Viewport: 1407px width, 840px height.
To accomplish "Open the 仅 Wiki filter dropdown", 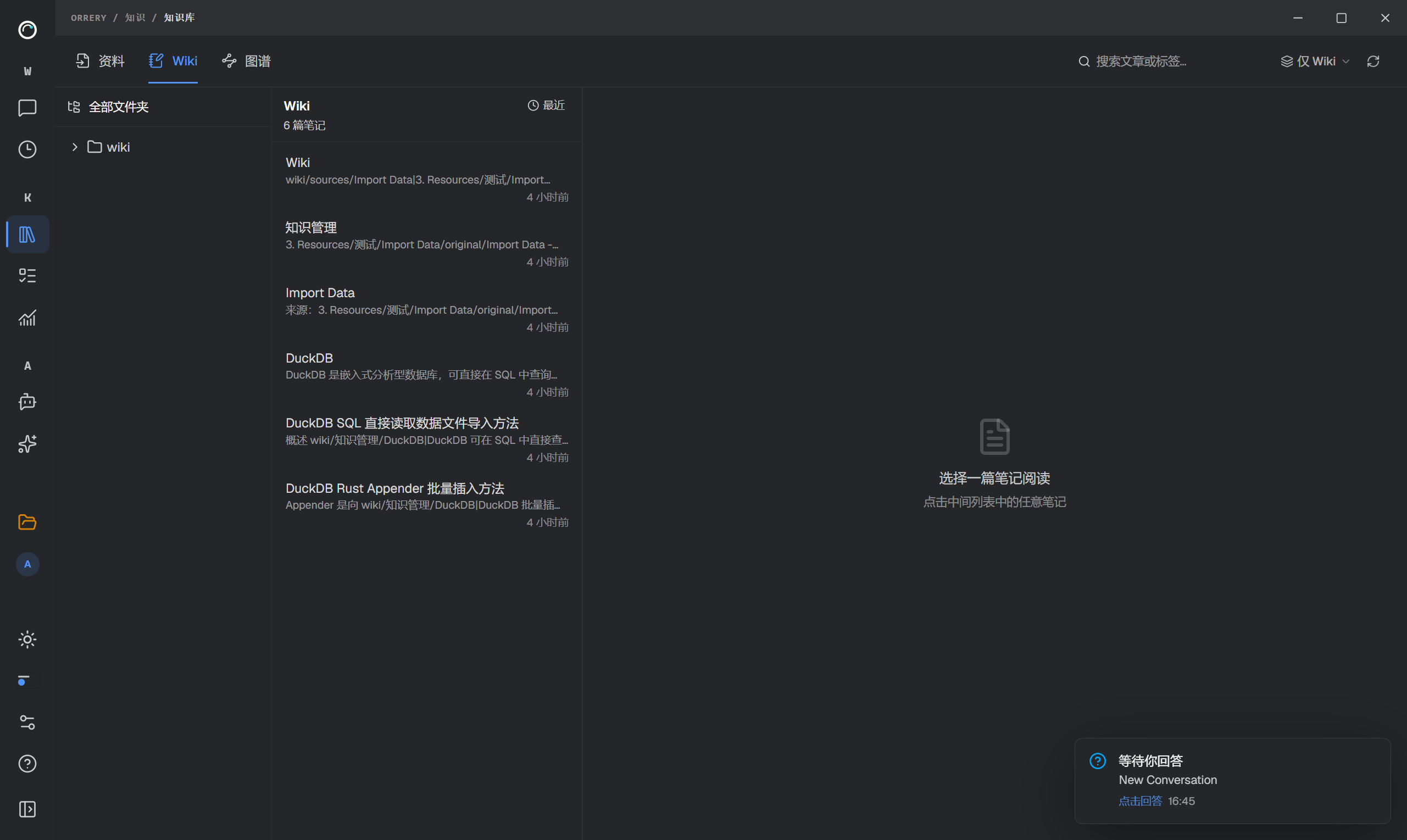I will tap(1315, 61).
